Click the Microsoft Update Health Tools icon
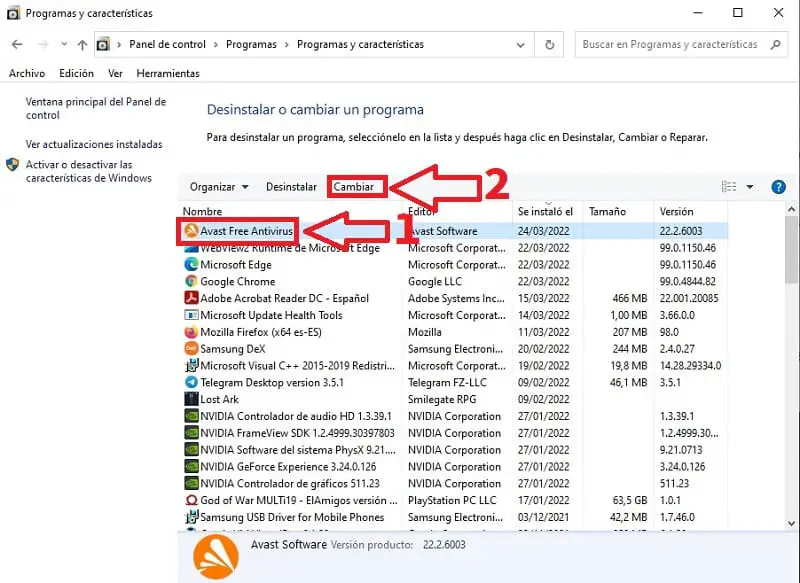 click(x=191, y=315)
